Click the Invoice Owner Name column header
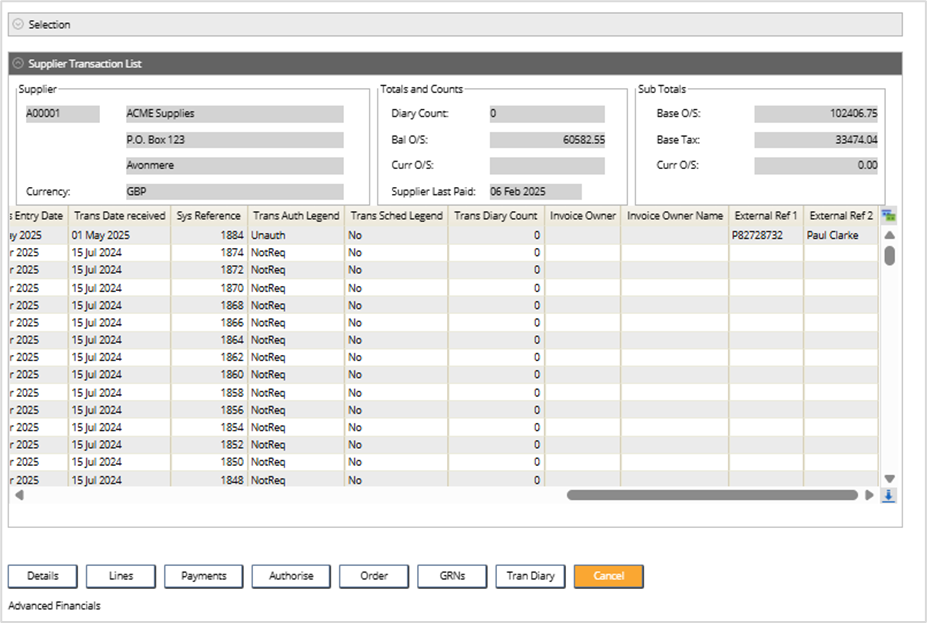The image size is (927, 623). [x=675, y=216]
